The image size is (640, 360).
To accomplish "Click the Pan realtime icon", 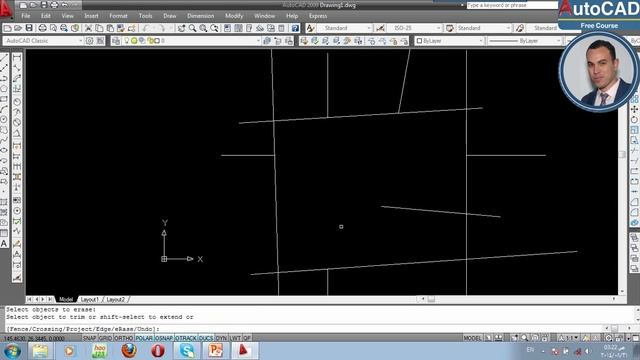I will [181, 28].
